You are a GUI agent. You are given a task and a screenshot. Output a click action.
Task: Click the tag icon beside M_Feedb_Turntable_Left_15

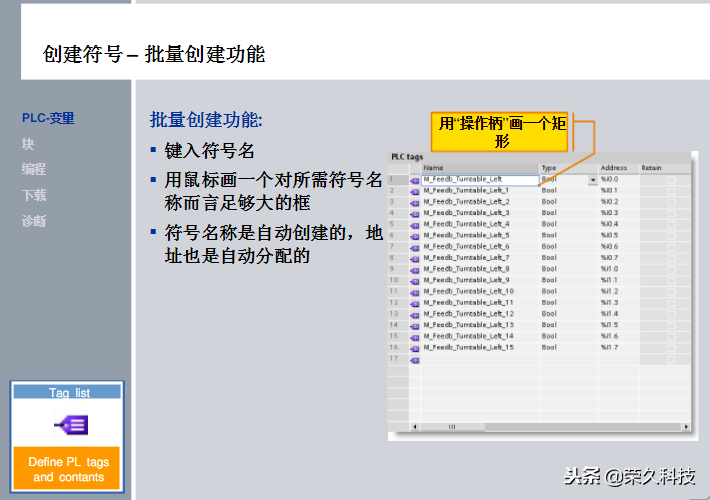(415, 349)
